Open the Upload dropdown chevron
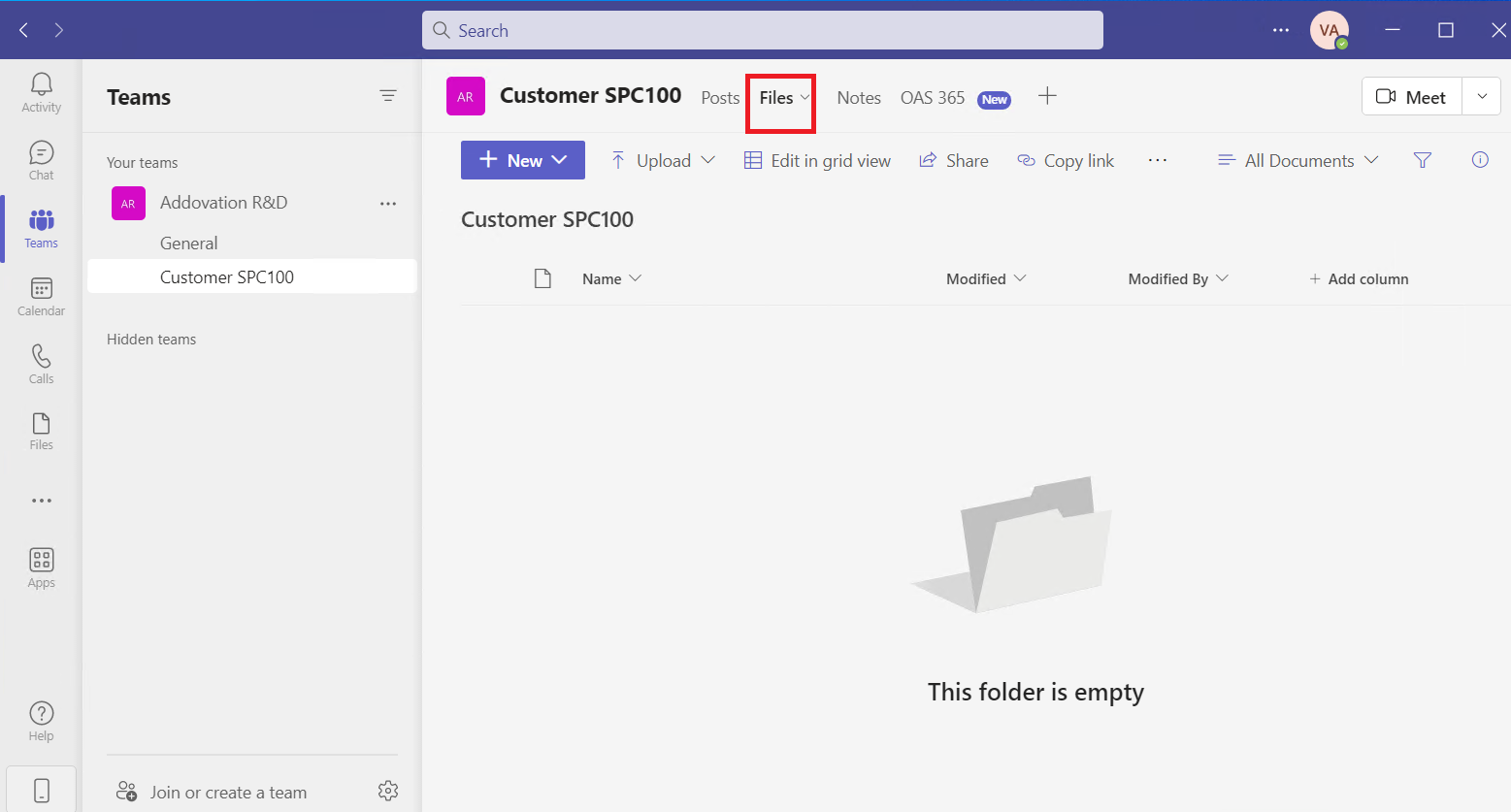The image size is (1511, 812). point(709,160)
